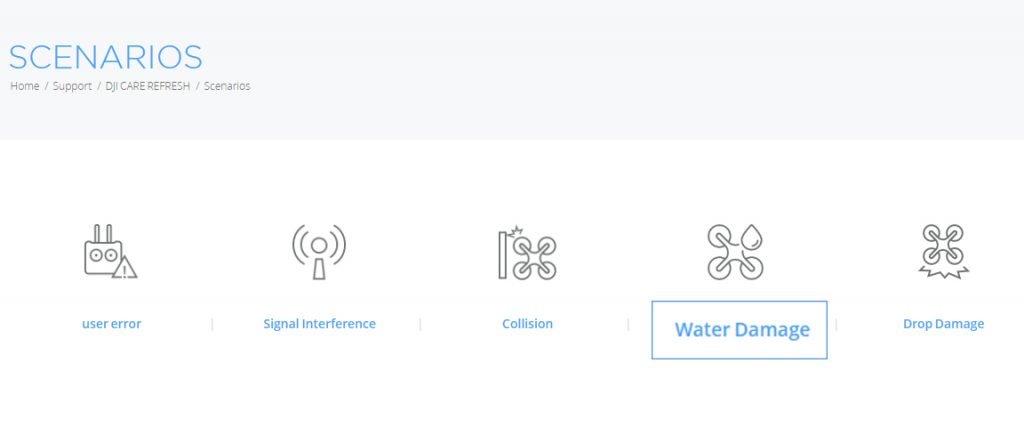This screenshot has width=1024, height=427.
Task: Choose the highlighted Water Damage tab
Action: tap(739, 330)
